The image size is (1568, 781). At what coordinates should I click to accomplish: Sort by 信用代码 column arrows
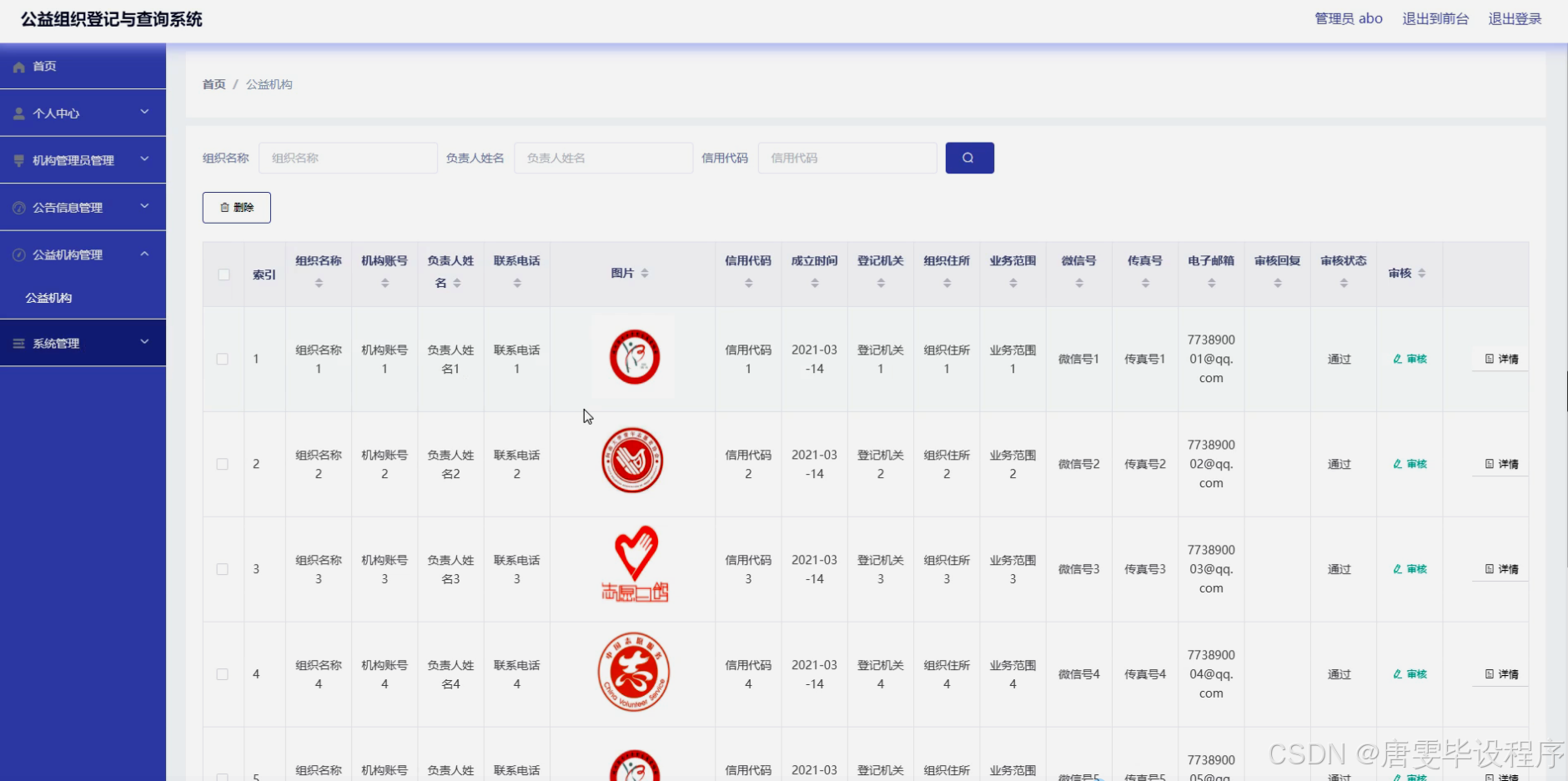point(748,284)
